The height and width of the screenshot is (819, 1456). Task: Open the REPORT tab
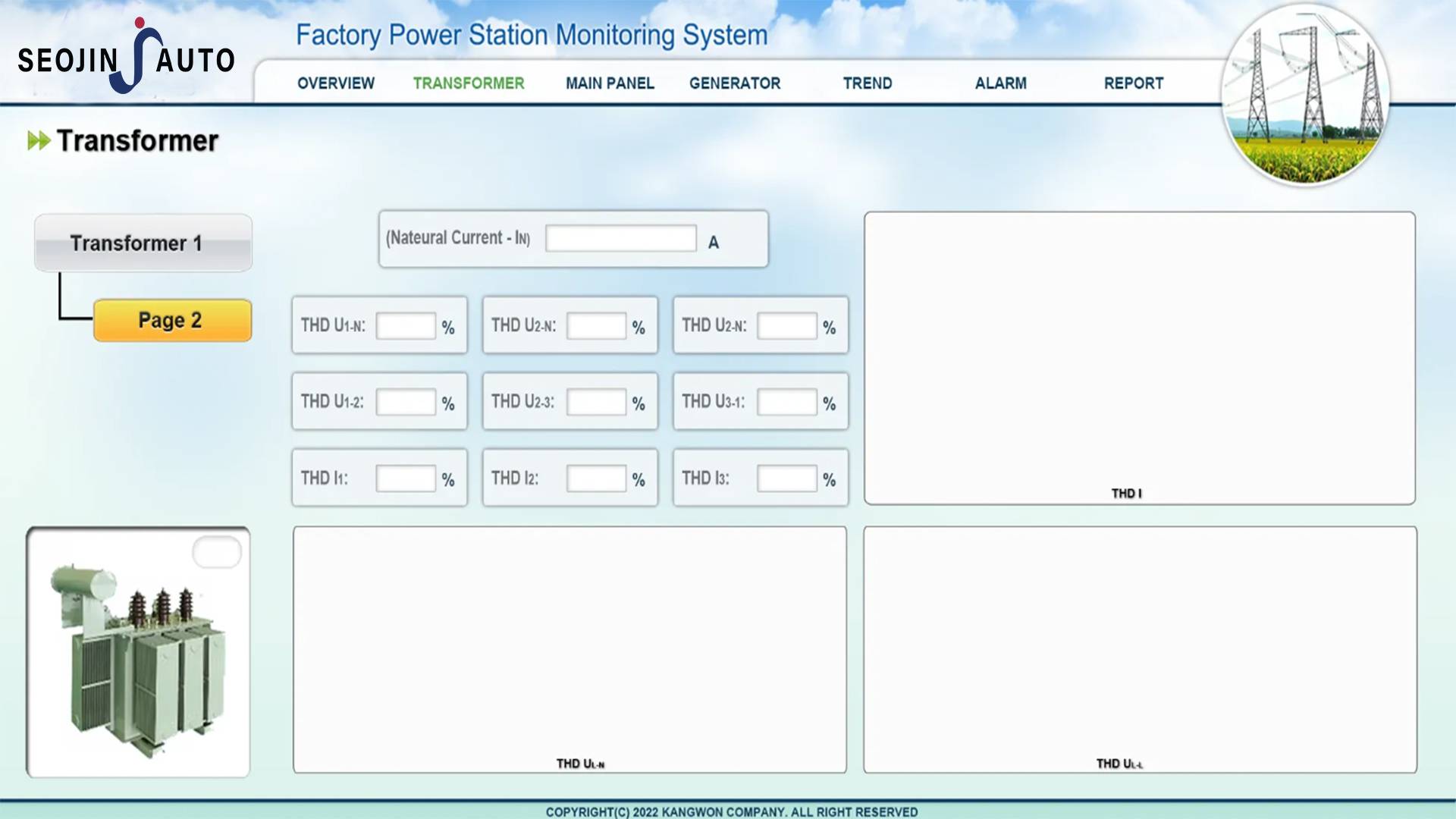[x=1133, y=83]
